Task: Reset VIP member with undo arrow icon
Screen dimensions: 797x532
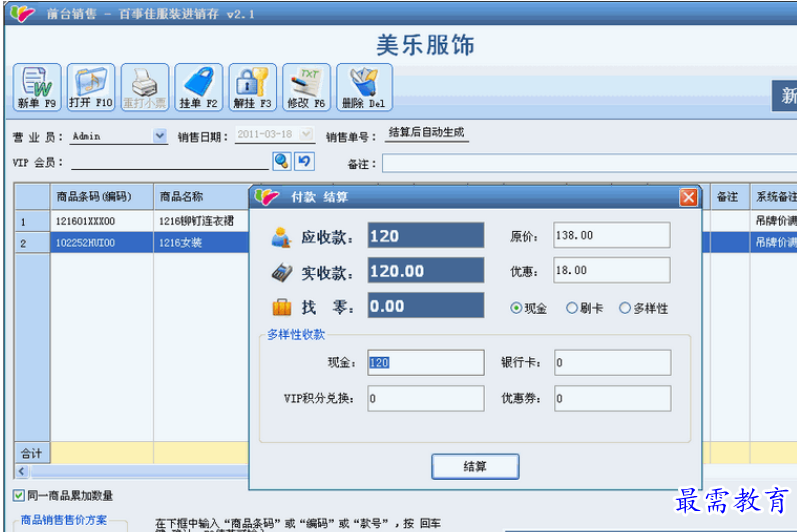Action: point(304,162)
